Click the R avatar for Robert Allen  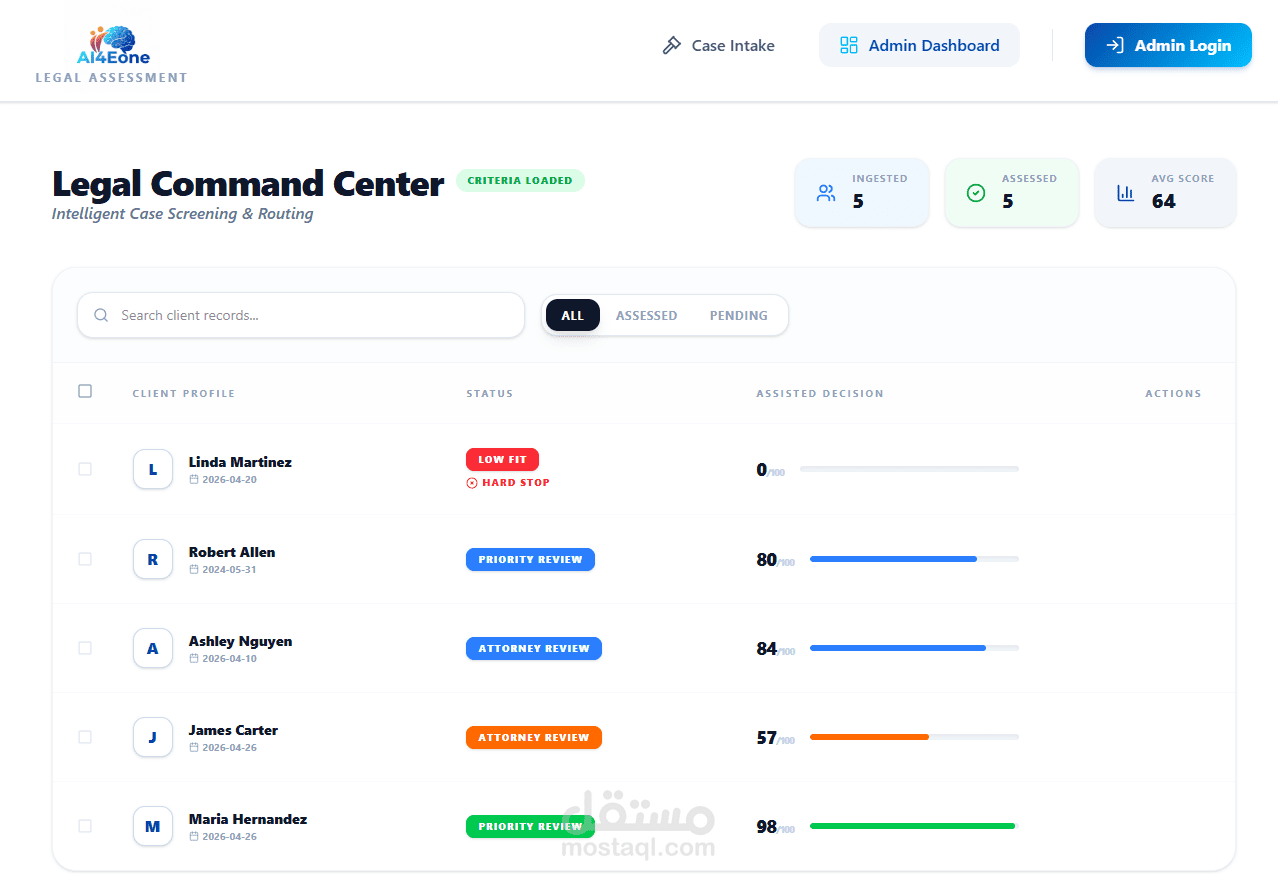point(153,559)
